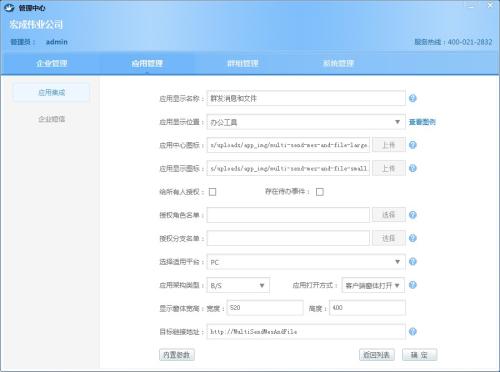Click help icon beside 应用中心图标 upload

[413, 145]
